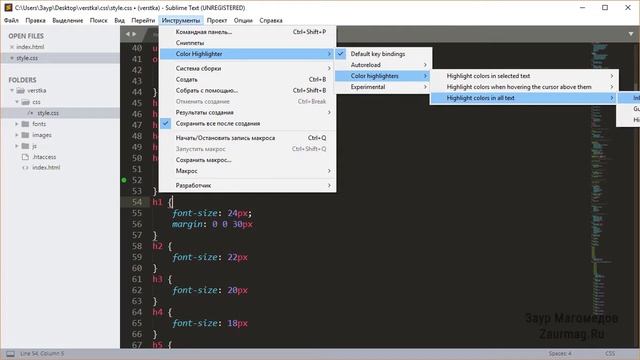Select index.html under Open Files
This screenshot has height=360, width=640.
point(30,47)
